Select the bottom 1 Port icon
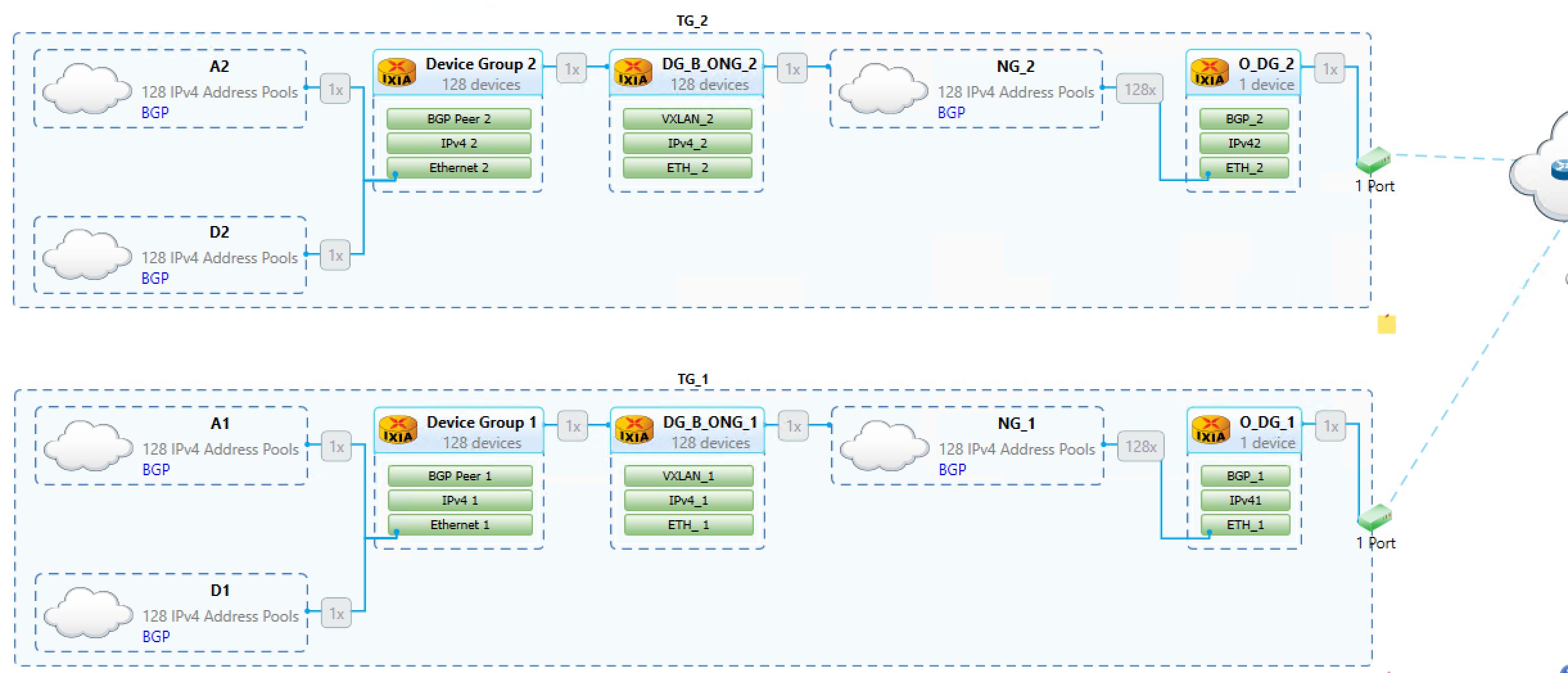 (x=1374, y=518)
